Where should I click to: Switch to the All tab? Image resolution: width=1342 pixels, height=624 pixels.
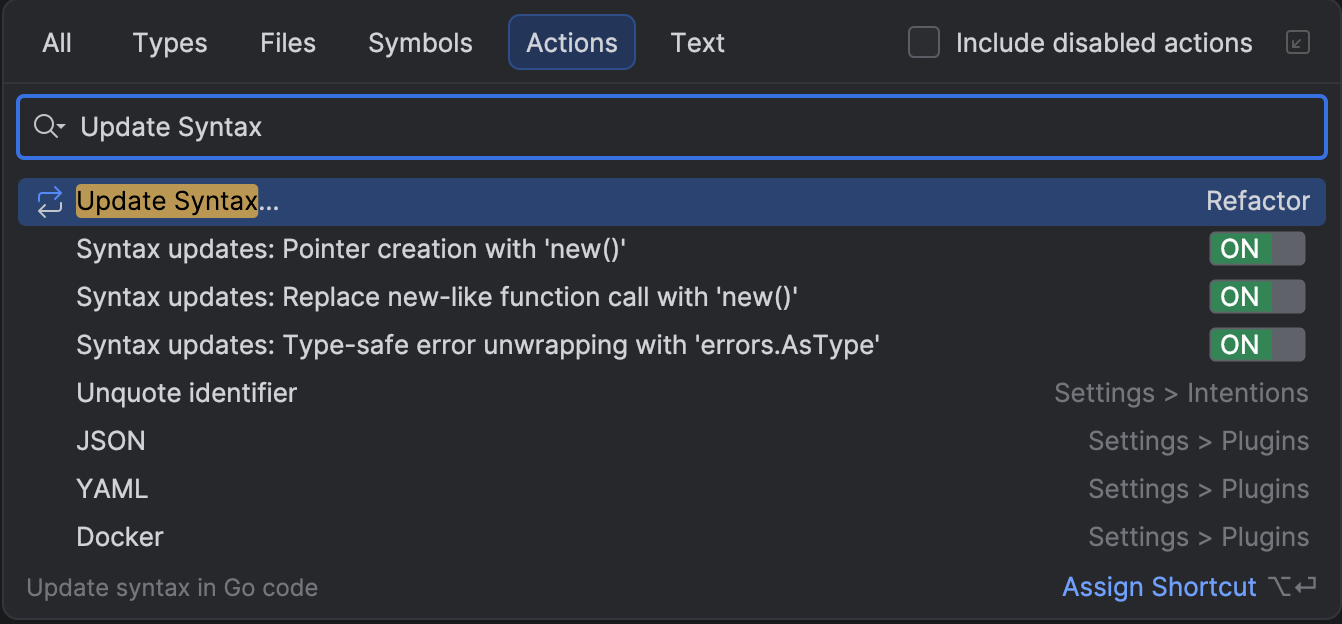pos(57,43)
